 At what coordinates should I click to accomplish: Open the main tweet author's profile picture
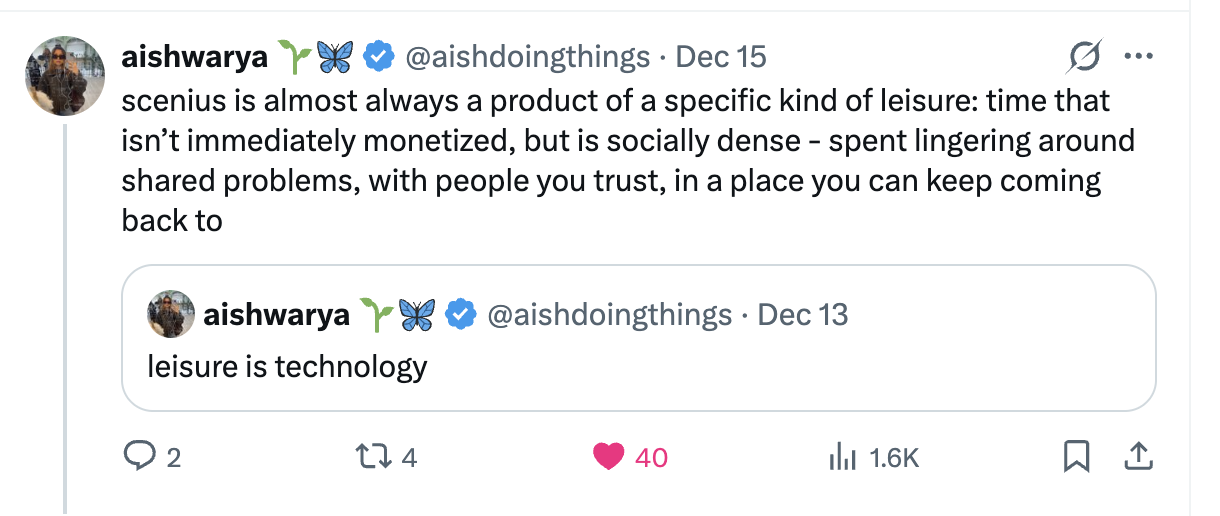[65, 77]
